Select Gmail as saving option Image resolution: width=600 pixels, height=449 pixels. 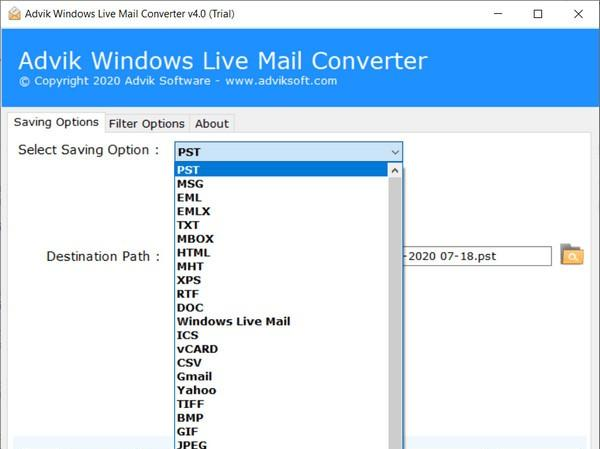click(x=281, y=377)
